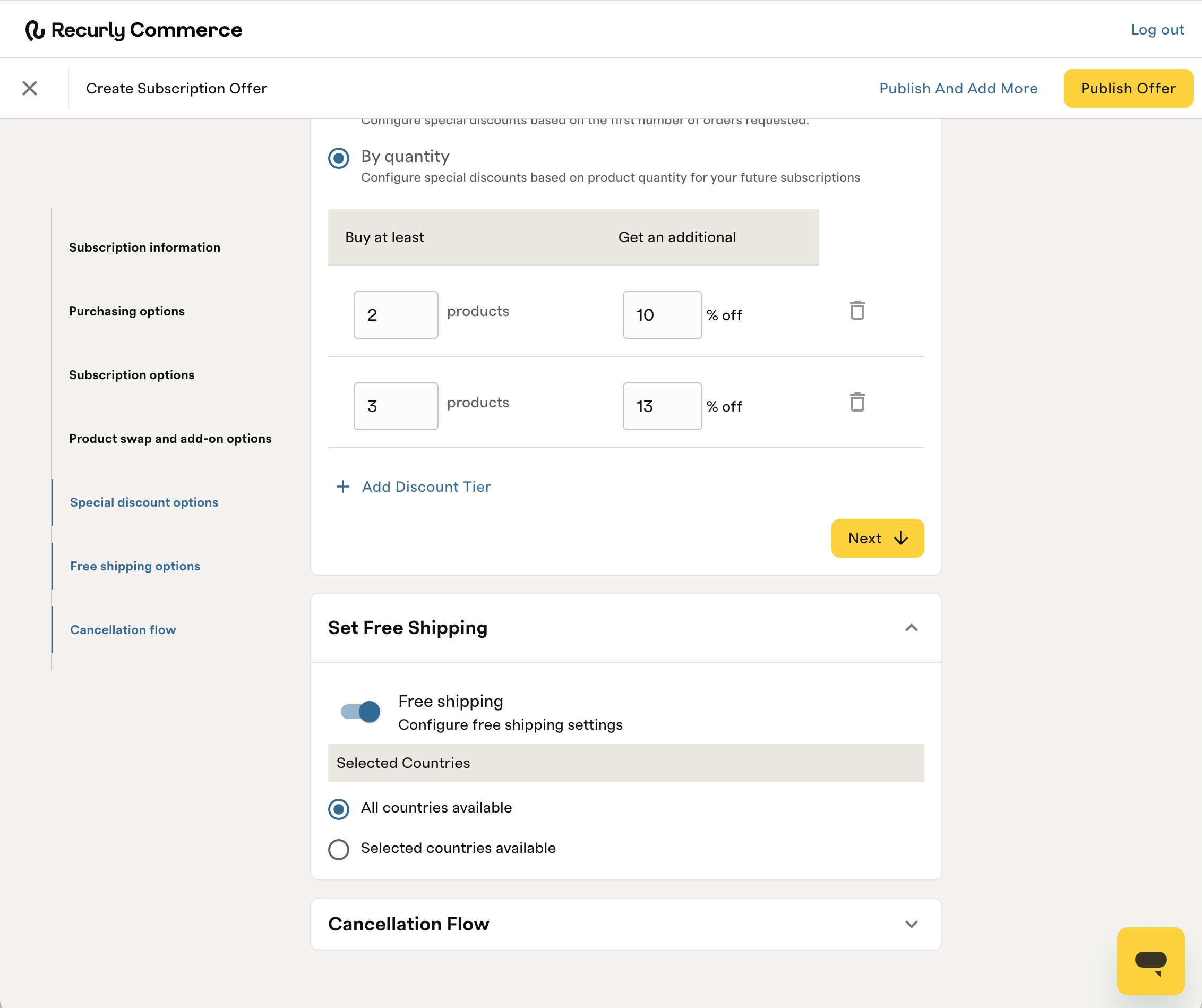Open the chat support widget

click(x=1150, y=961)
